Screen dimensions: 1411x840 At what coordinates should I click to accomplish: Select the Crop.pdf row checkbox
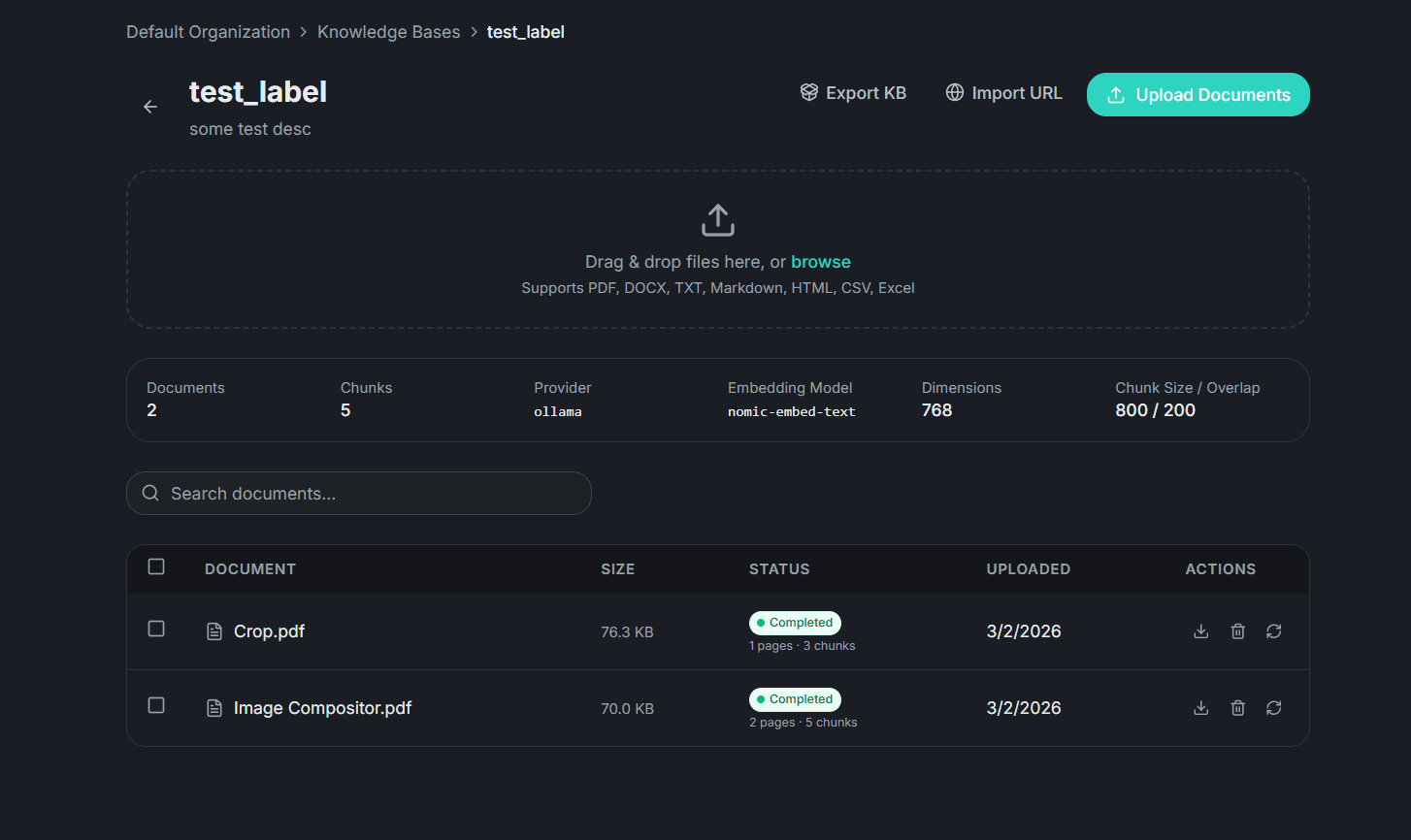[x=156, y=629]
